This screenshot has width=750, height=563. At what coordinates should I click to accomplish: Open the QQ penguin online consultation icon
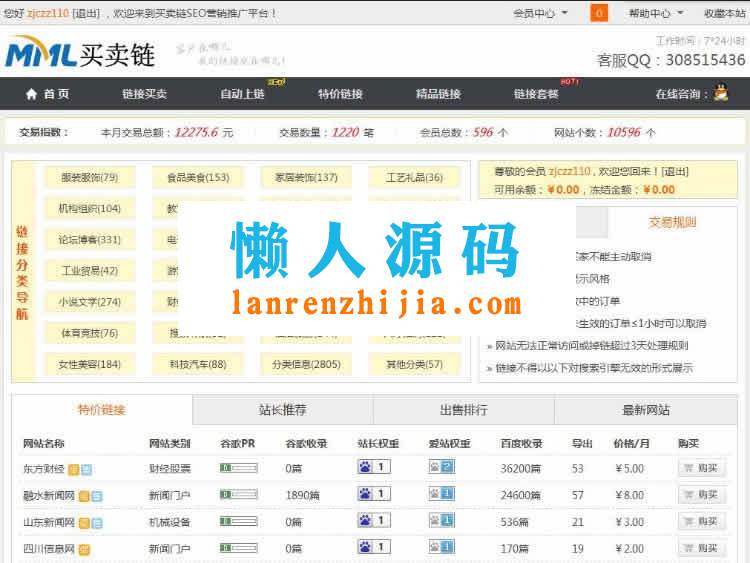click(721, 92)
